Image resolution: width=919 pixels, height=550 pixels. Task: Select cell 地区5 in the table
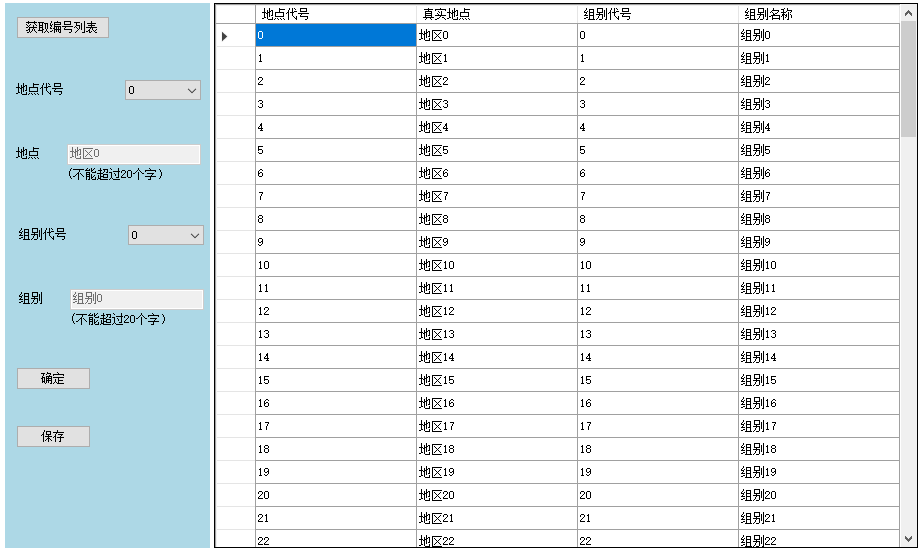point(496,151)
